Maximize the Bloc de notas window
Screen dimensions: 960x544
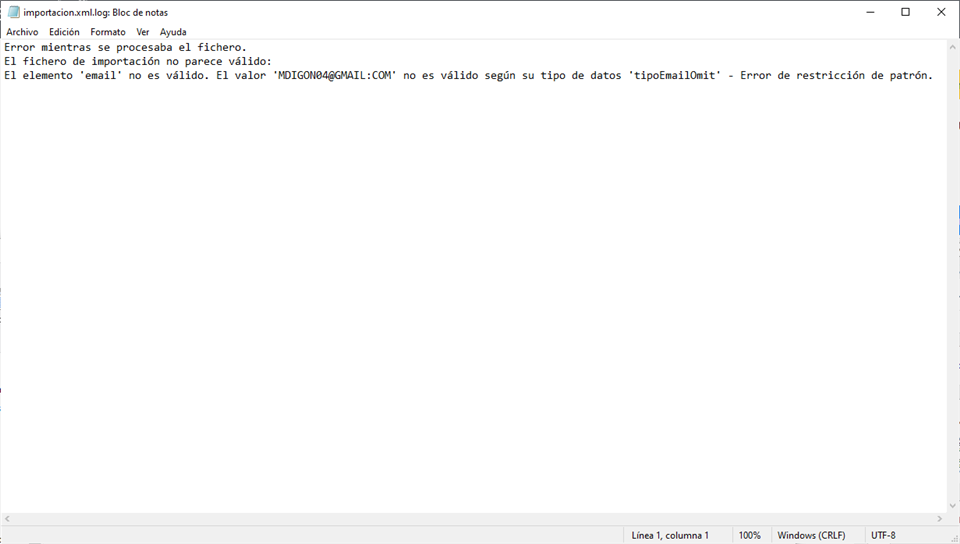[x=906, y=12]
